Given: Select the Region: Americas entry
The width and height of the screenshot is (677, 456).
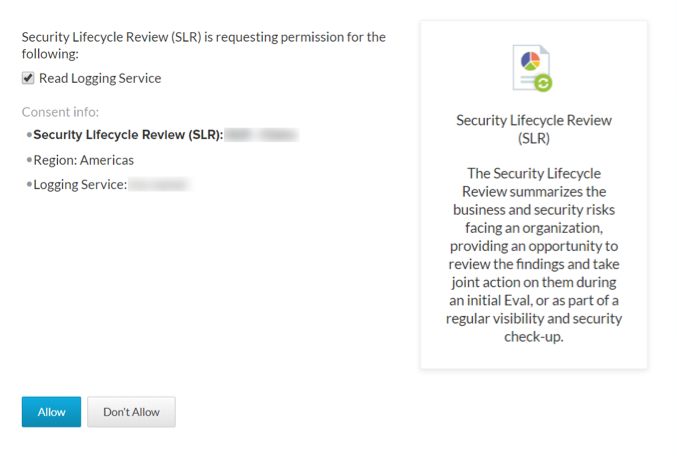Looking at the screenshot, I should [x=83, y=159].
